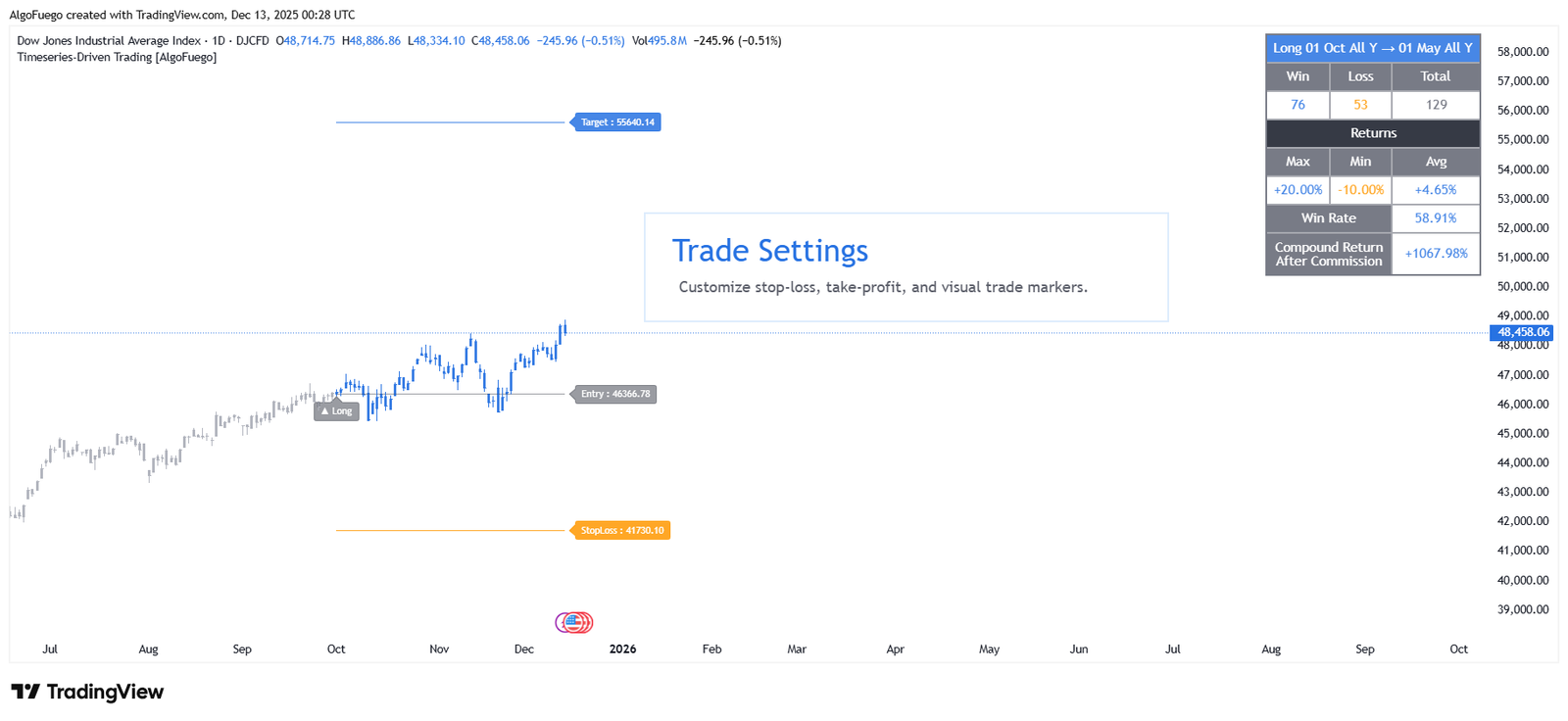Click the Returns section header in stats table
1568x721 pixels.
pyautogui.click(x=1372, y=133)
